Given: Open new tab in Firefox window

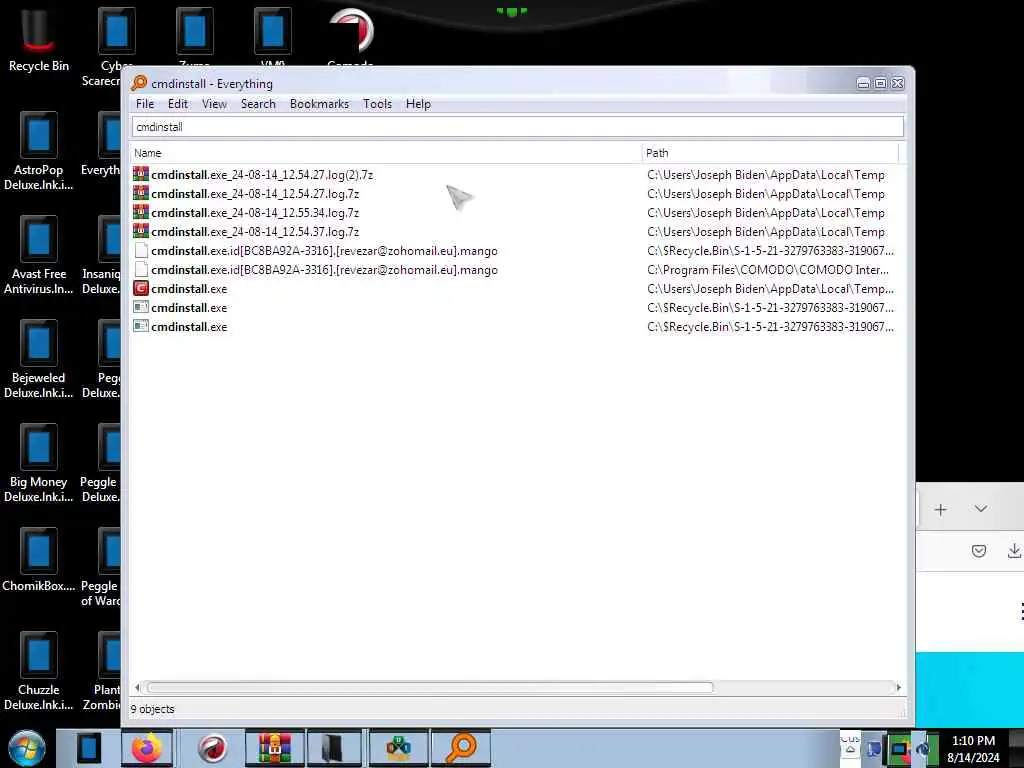Looking at the screenshot, I should (x=940, y=509).
